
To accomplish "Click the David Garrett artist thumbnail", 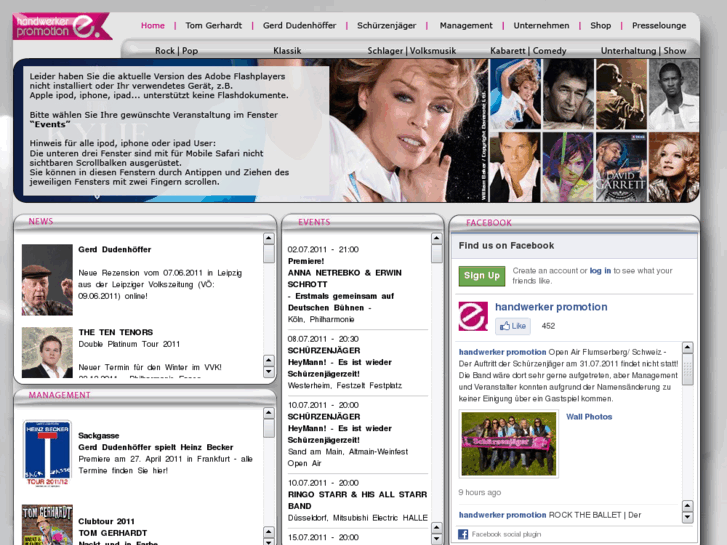I will pyautogui.click(x=620, y=167).
